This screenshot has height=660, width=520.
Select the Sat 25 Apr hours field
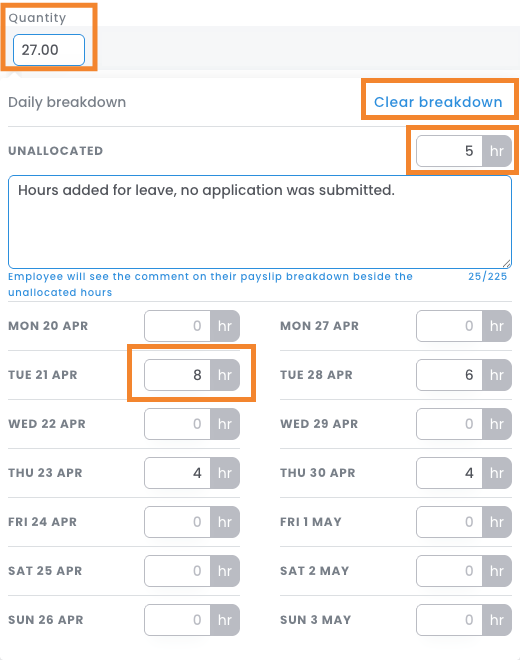(x=177, y=571)
